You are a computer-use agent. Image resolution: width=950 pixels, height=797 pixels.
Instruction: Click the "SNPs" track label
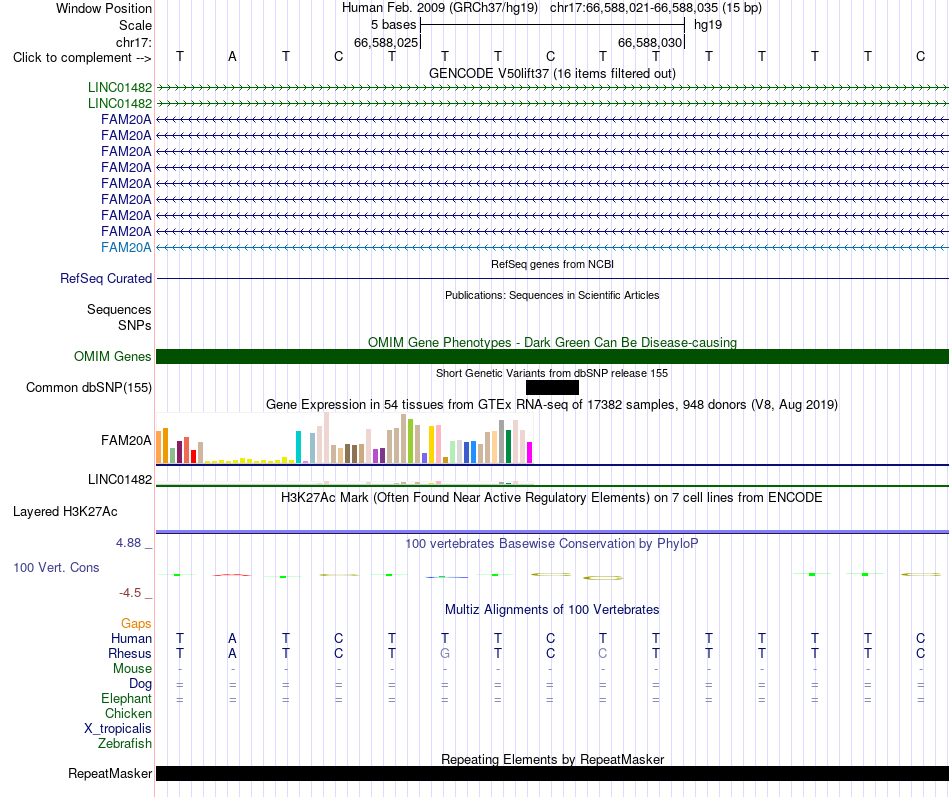tap(135, 325)
